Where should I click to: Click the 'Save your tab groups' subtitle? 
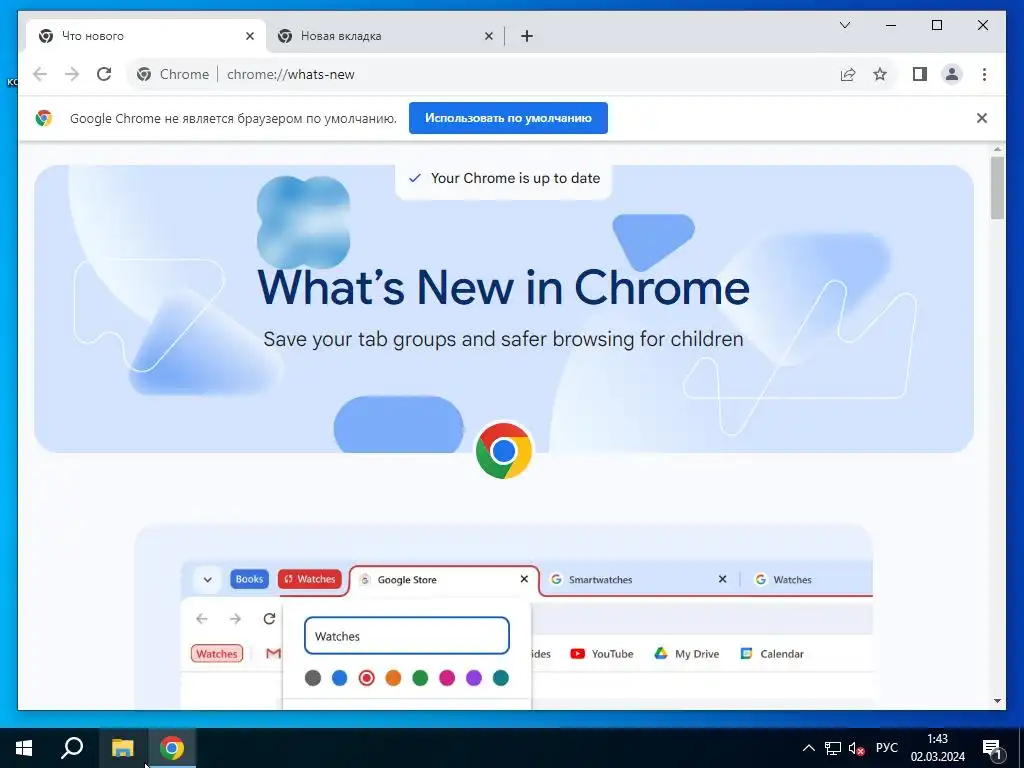tap(504, 339)
